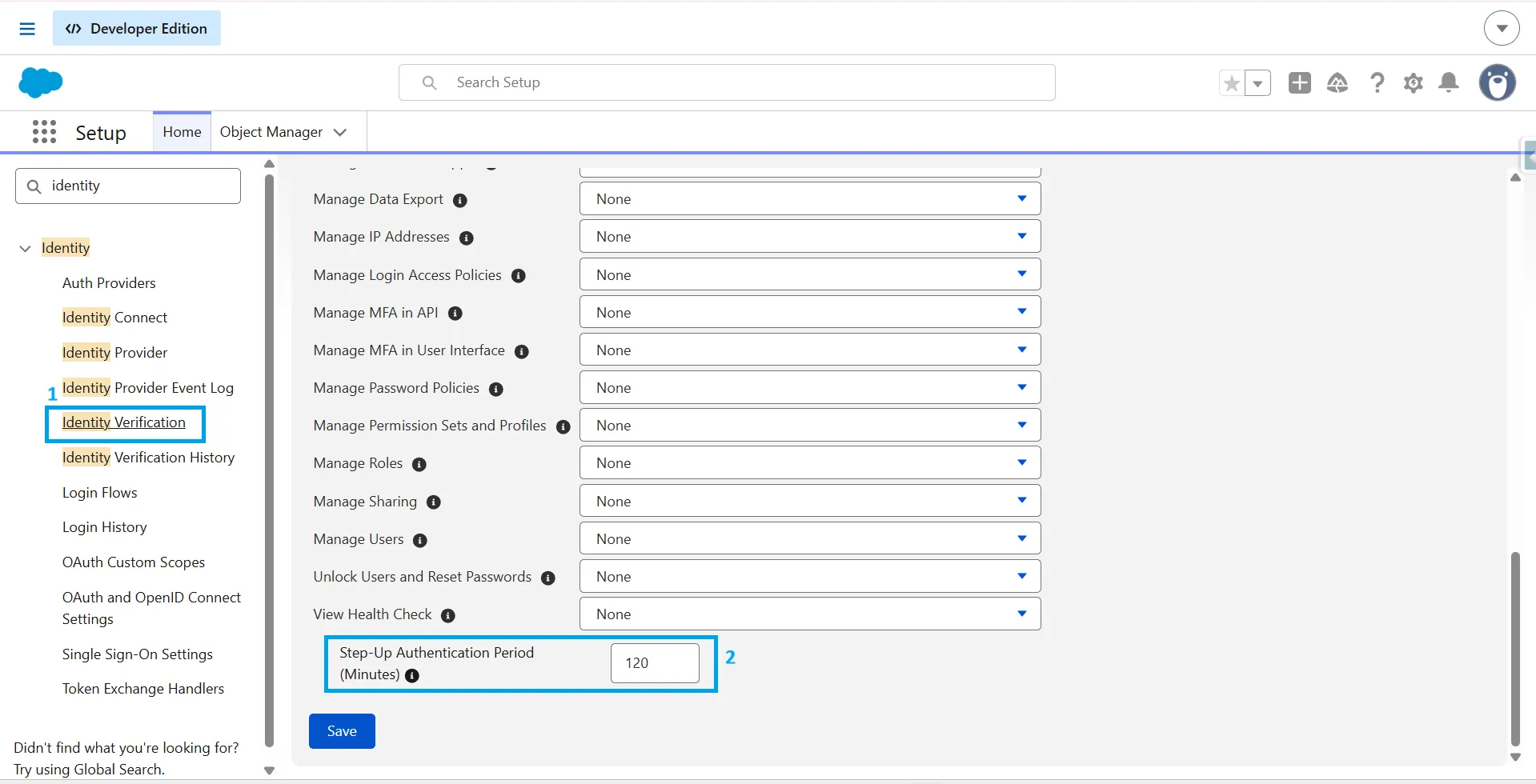Image resolution: width=1536 pixels, height=784 pixels.
Task: Open Identity Provider Event Log
Action: click(x=148, y=388)
